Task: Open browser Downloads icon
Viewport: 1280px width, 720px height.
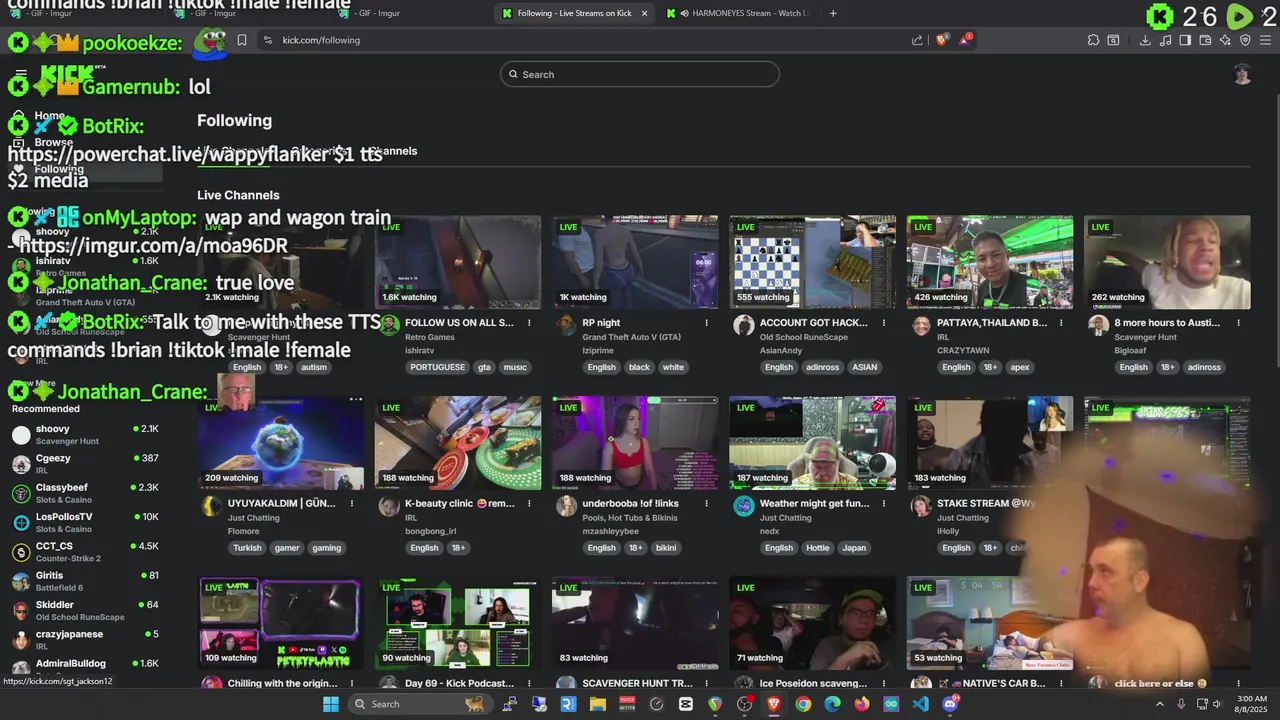Action: pyautogui.click(x=1145, y=40)
